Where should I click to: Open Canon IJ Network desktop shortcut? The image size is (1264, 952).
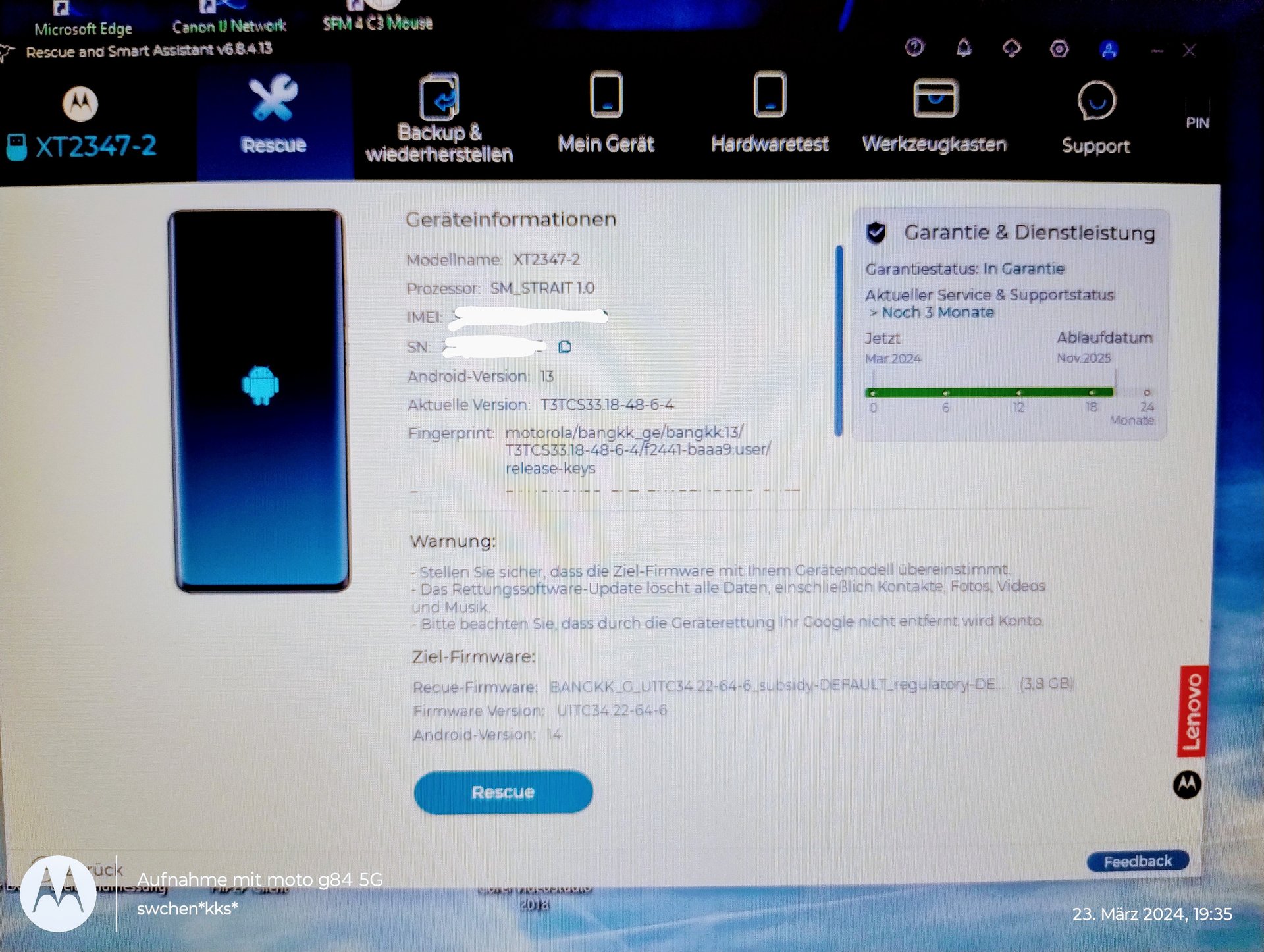tap(228, 18)
